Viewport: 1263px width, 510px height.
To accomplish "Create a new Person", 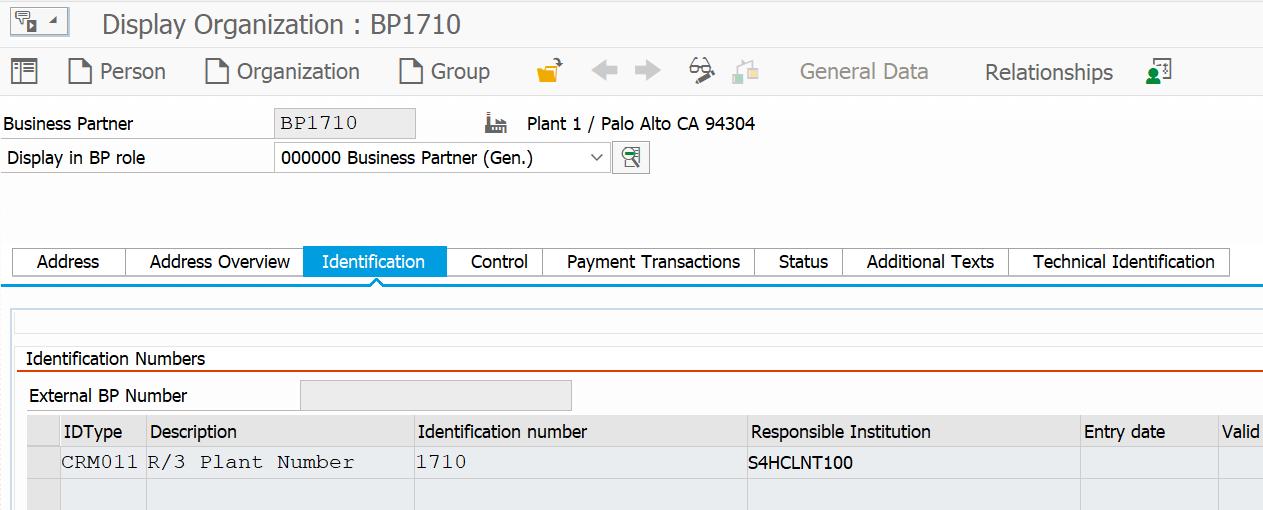I will click(x=117, y=71).
